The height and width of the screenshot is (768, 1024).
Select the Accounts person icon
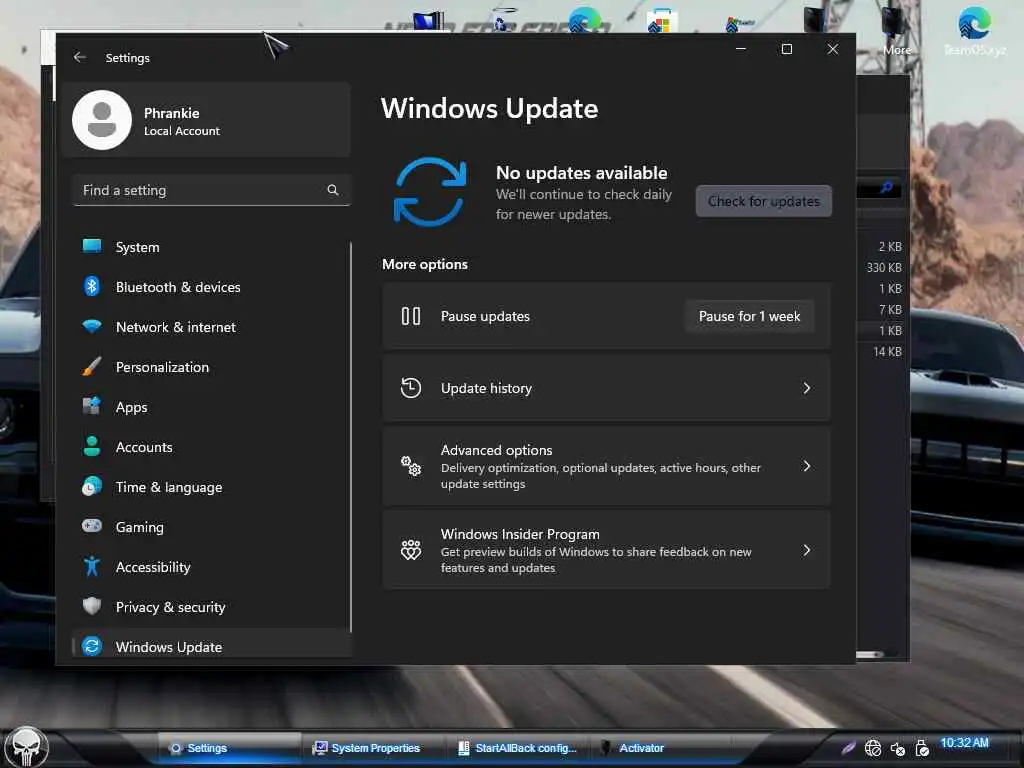[x=92, y=446]
